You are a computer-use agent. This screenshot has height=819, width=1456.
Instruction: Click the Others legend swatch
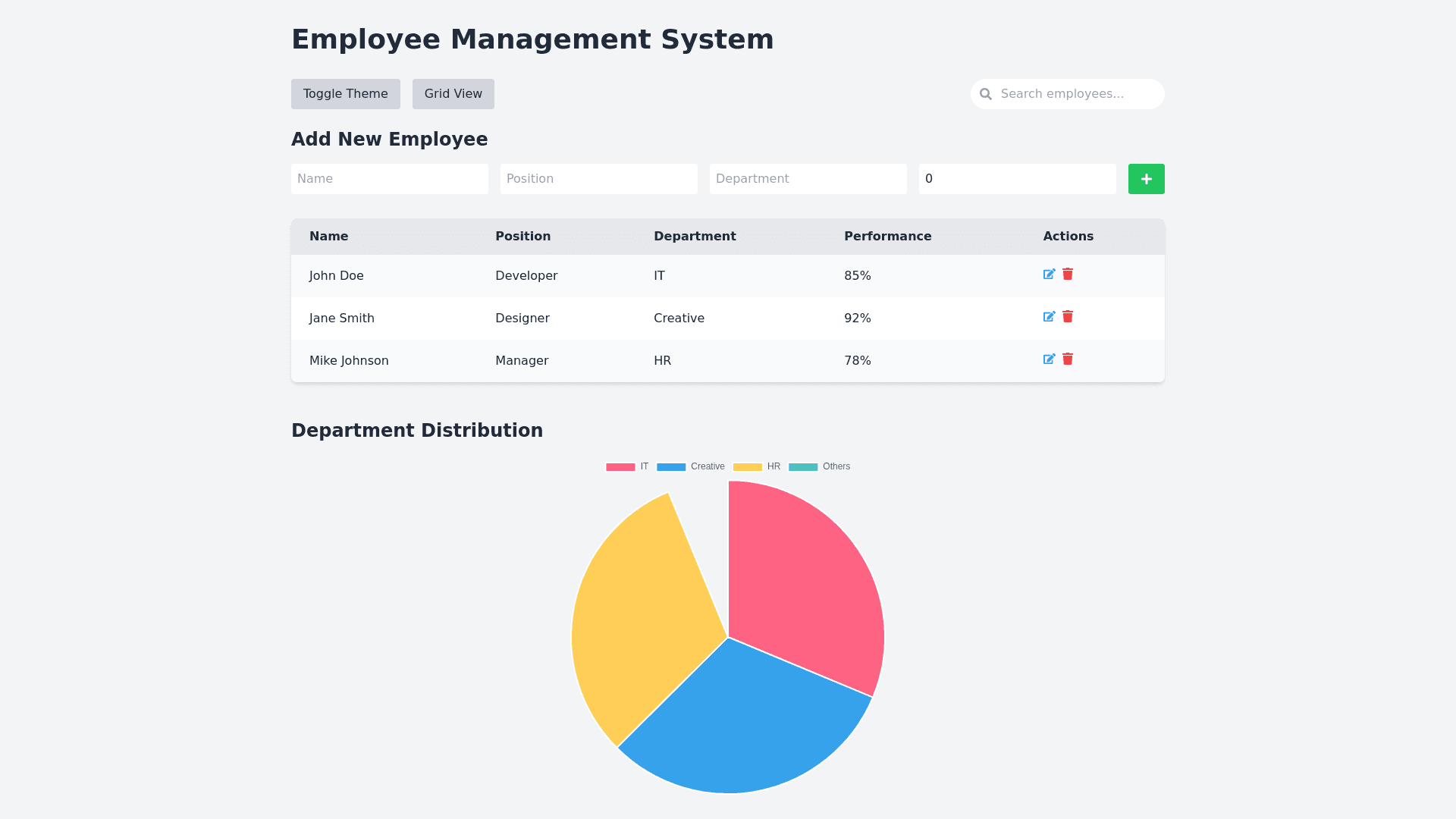tap(803, 467)
